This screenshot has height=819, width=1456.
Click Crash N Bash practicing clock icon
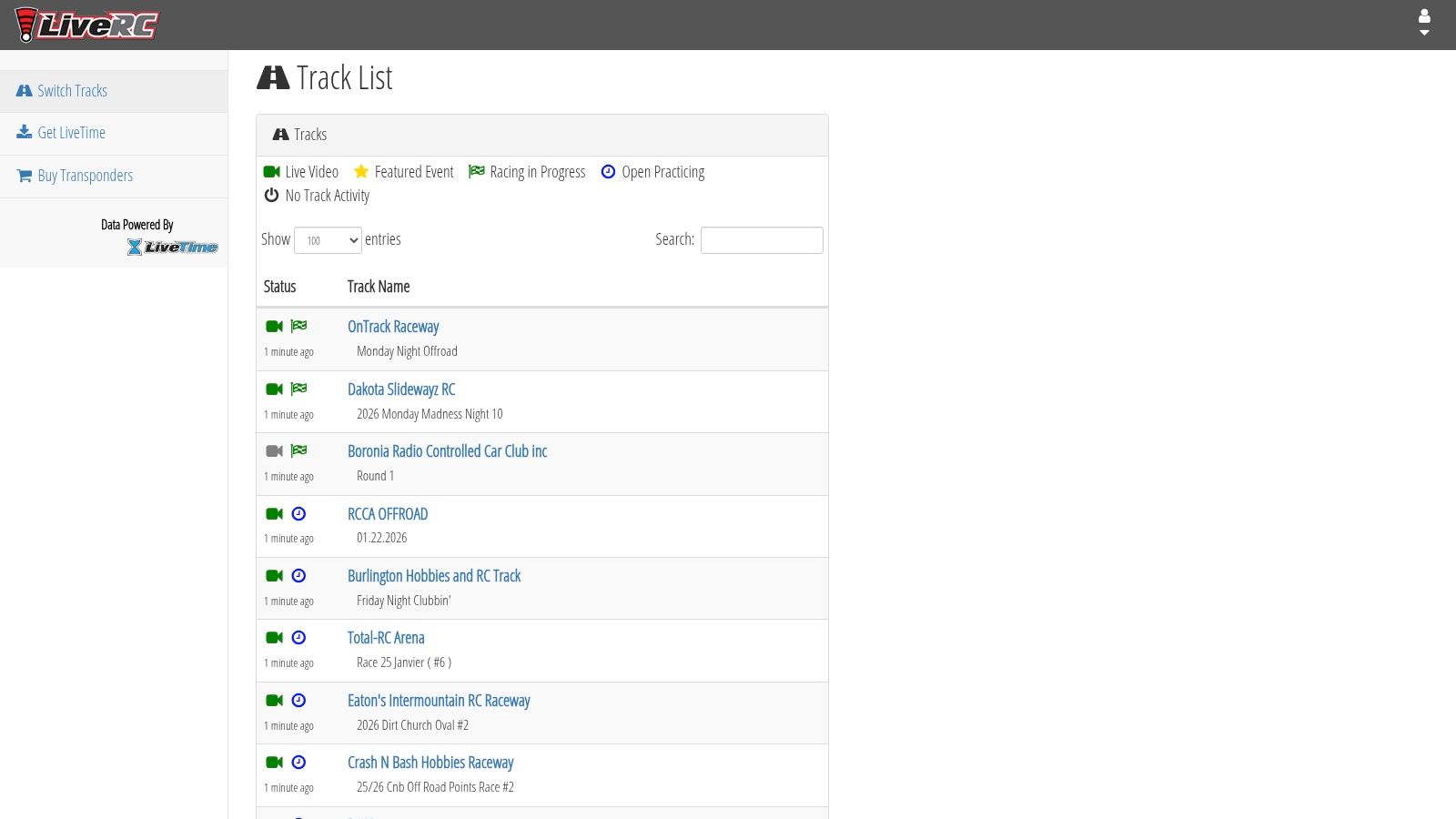298,763
